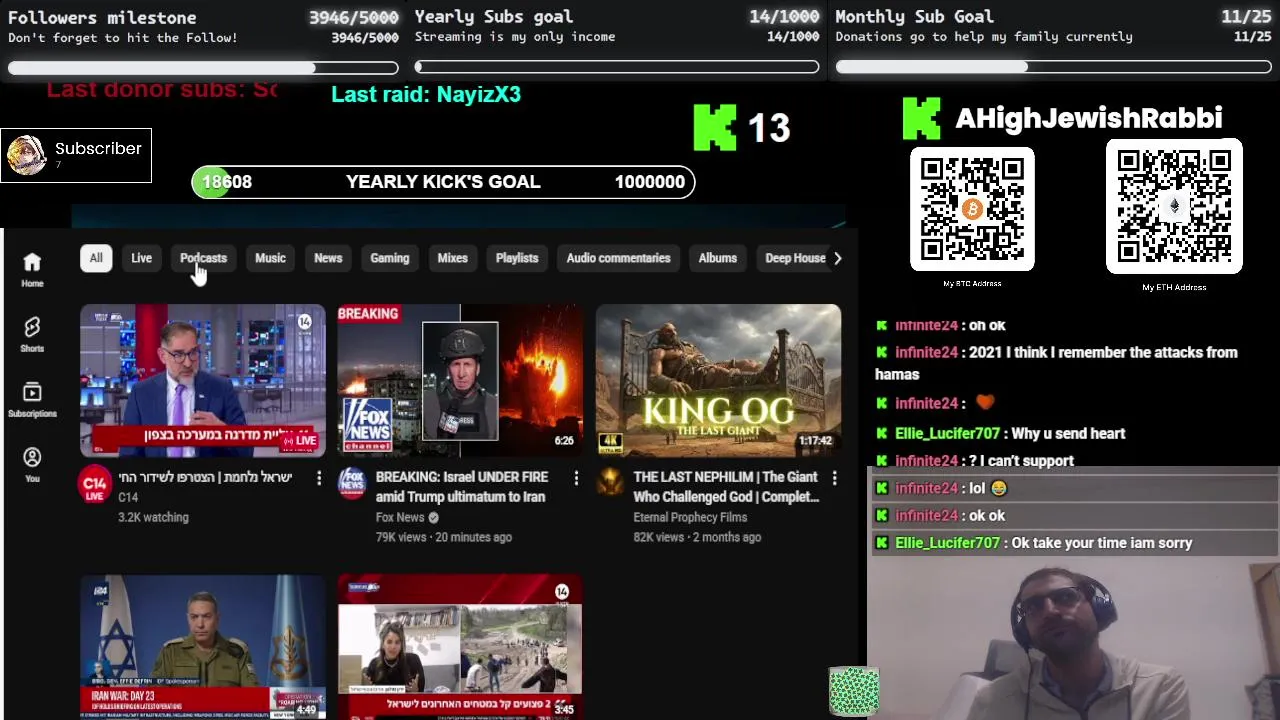Open the Fox News BREAKING thumbnail
This screenshot has height=720, width=1280.
460,380
